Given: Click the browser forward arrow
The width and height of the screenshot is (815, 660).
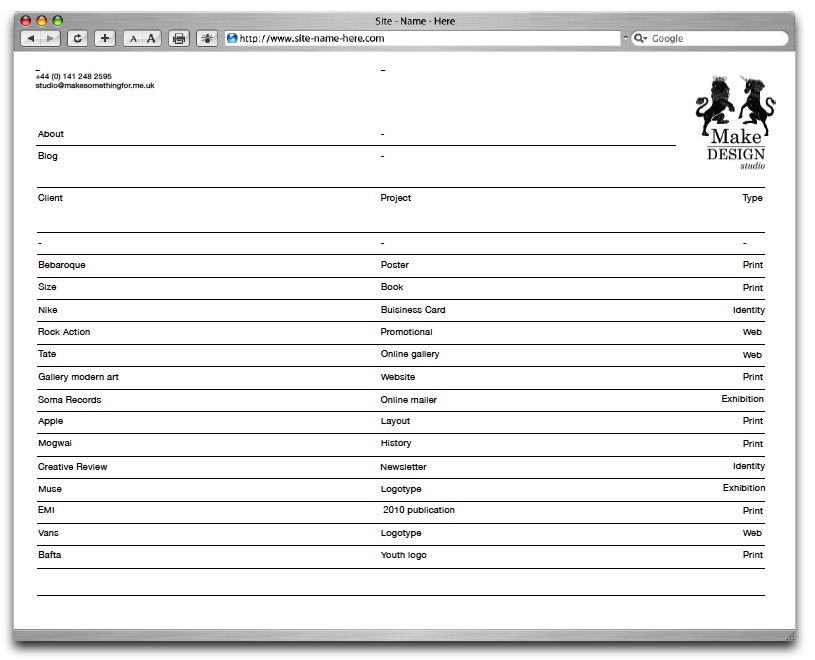Looking at the screenshot, I should pos(50,38).
